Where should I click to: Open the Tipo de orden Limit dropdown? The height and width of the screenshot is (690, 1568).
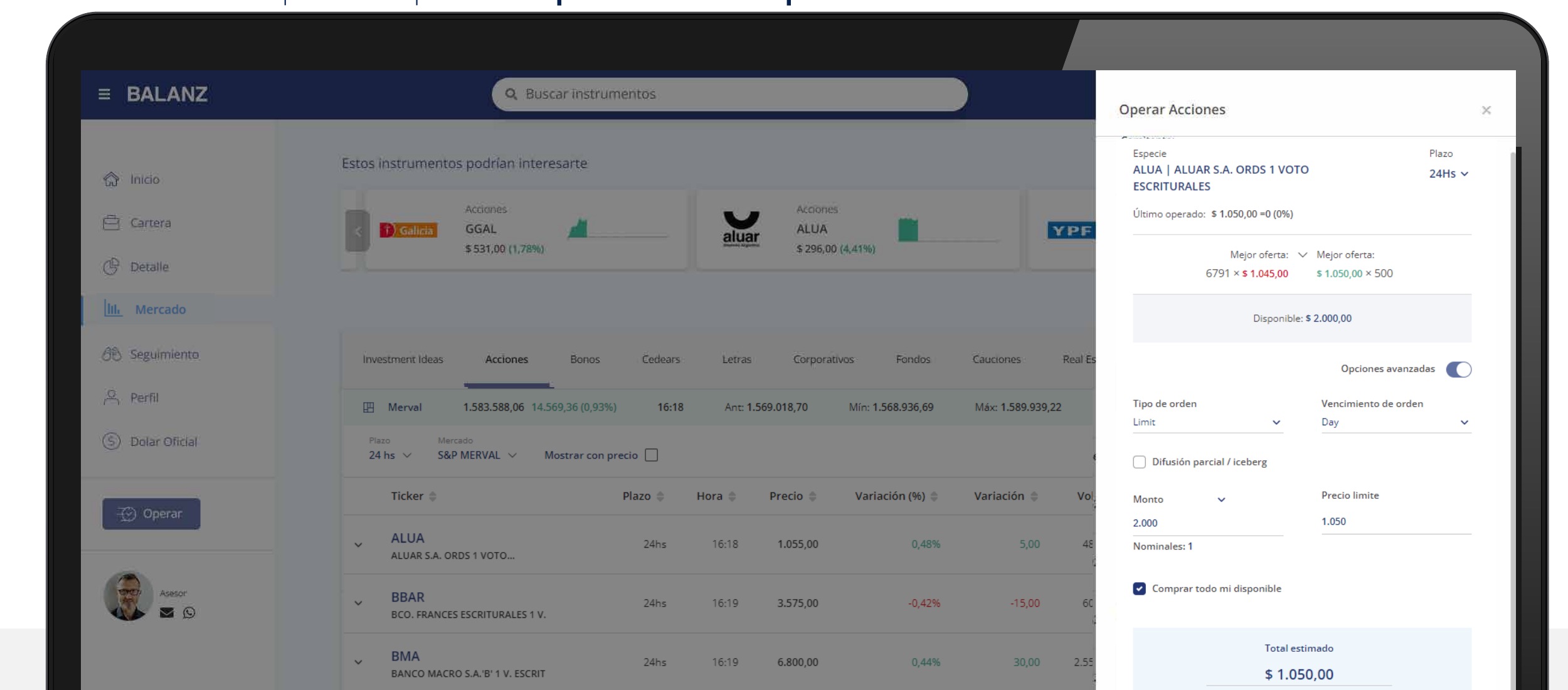[x=1207, y=423]
